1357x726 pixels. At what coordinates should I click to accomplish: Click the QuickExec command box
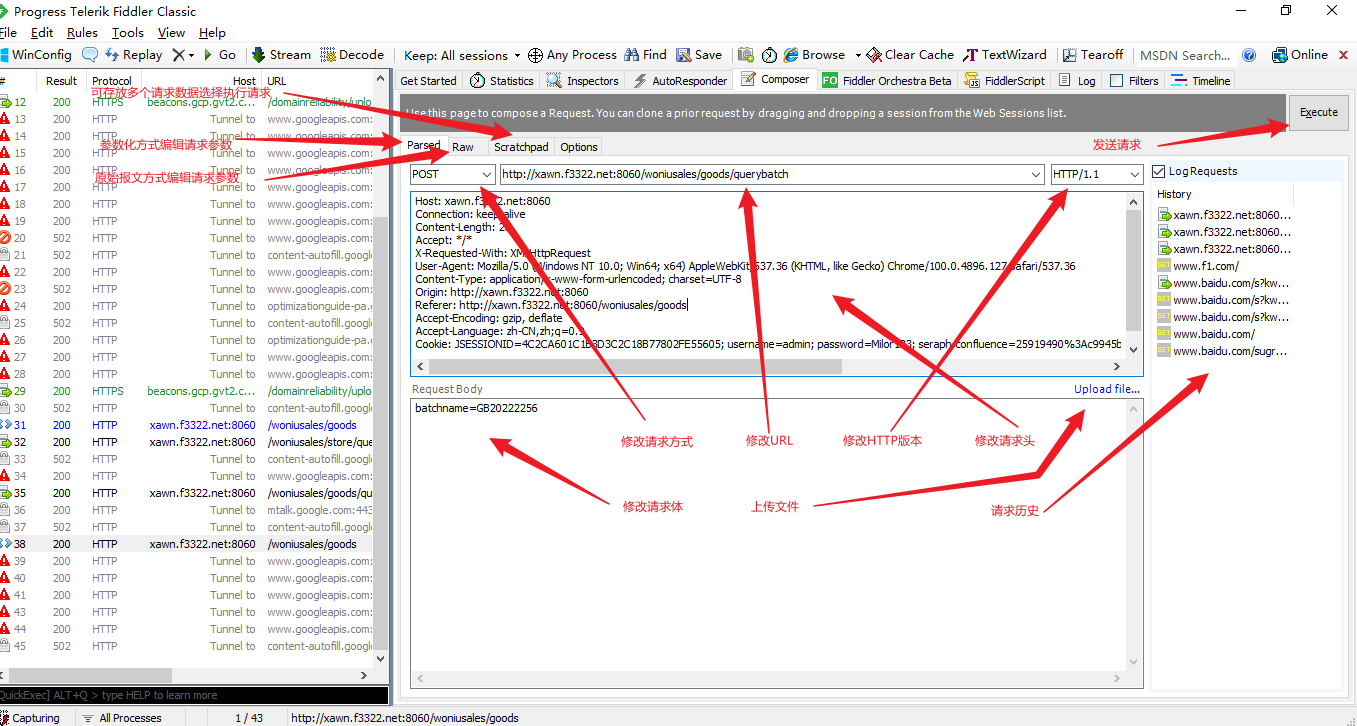click(x=193, y=695)
